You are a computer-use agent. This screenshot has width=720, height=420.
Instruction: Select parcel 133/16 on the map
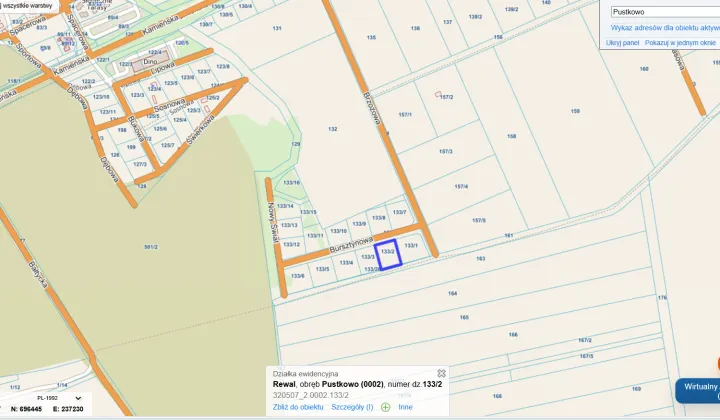[x=292, y=182]
